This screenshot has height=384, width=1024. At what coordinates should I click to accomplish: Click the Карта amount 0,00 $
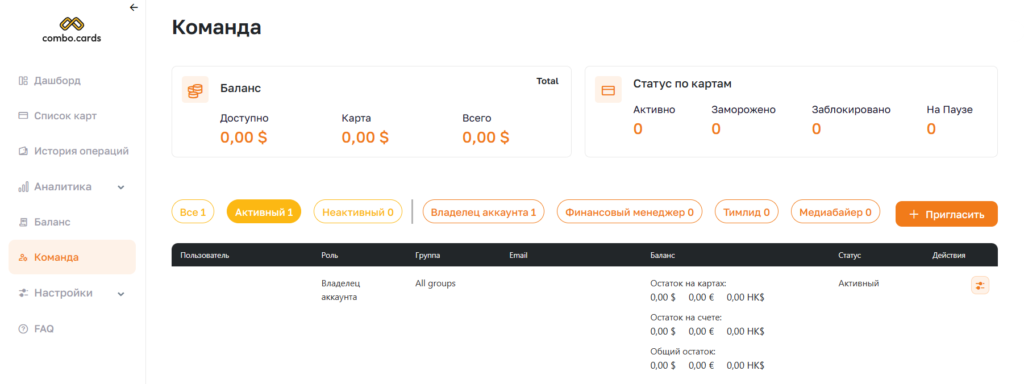click(x=365, y=138)
